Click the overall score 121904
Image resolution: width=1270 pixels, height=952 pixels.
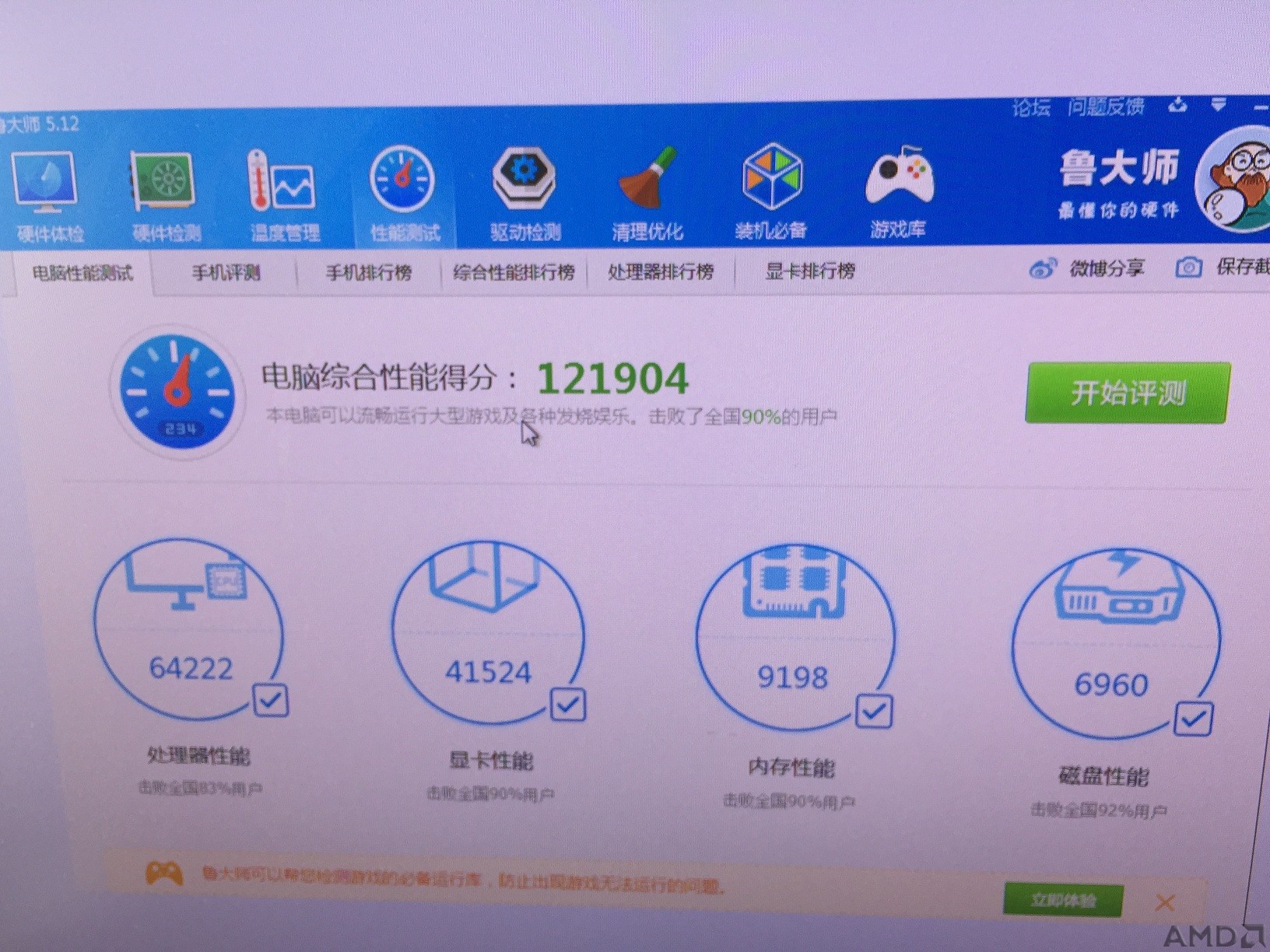pyautogui.click(x=612, y=379)
